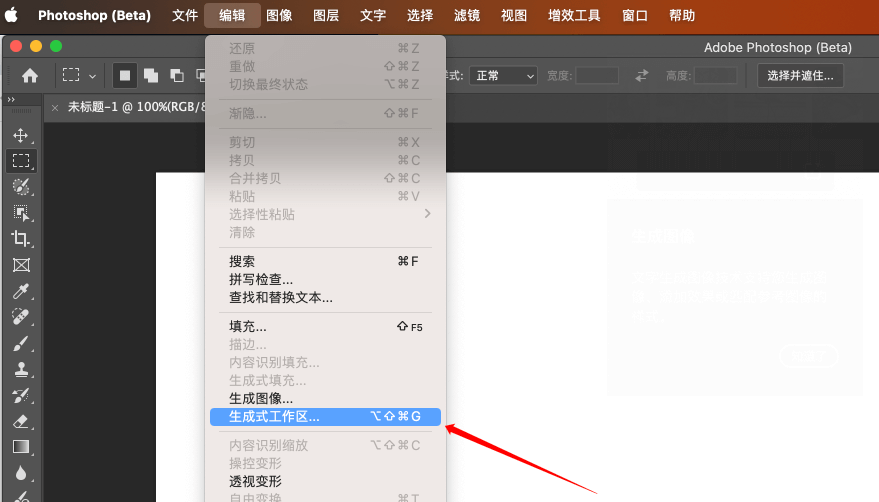
Task: Open the 图像 menu
Action: [279, 15]
